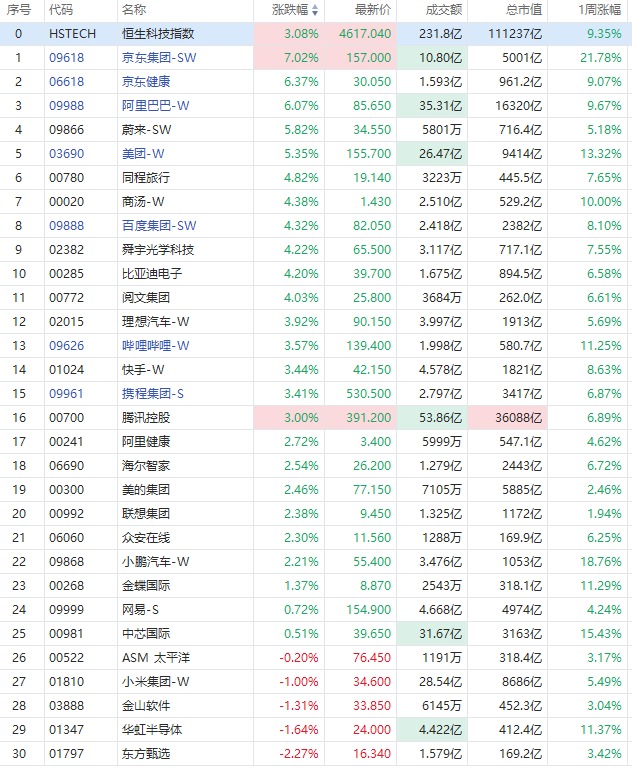Image resolution: width=632 pixels, height=768 pixels.
Task: Sort by the 涨跌幅 sort arrow icon
Action: point(315,10)
